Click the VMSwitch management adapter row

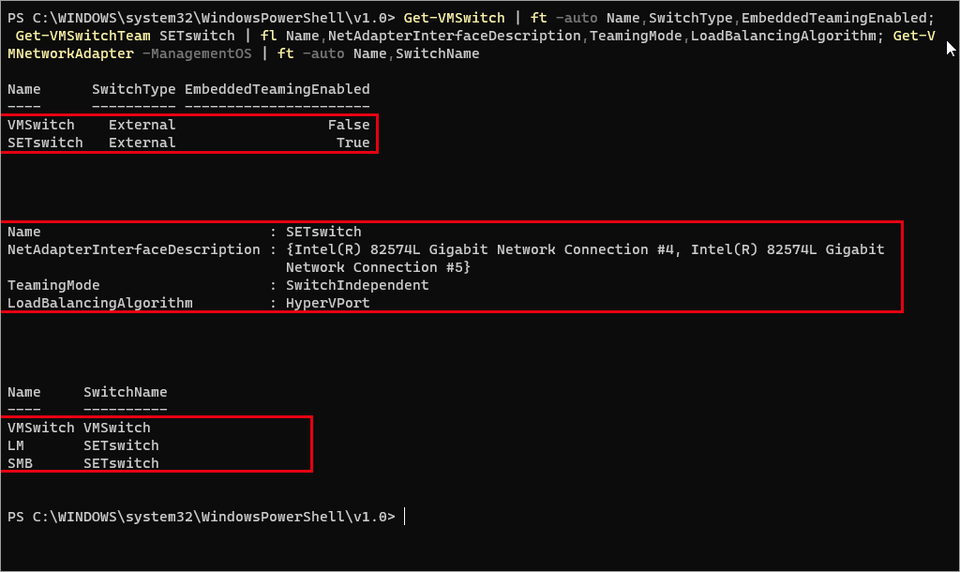pyautogui.click(x=79, y=428)
